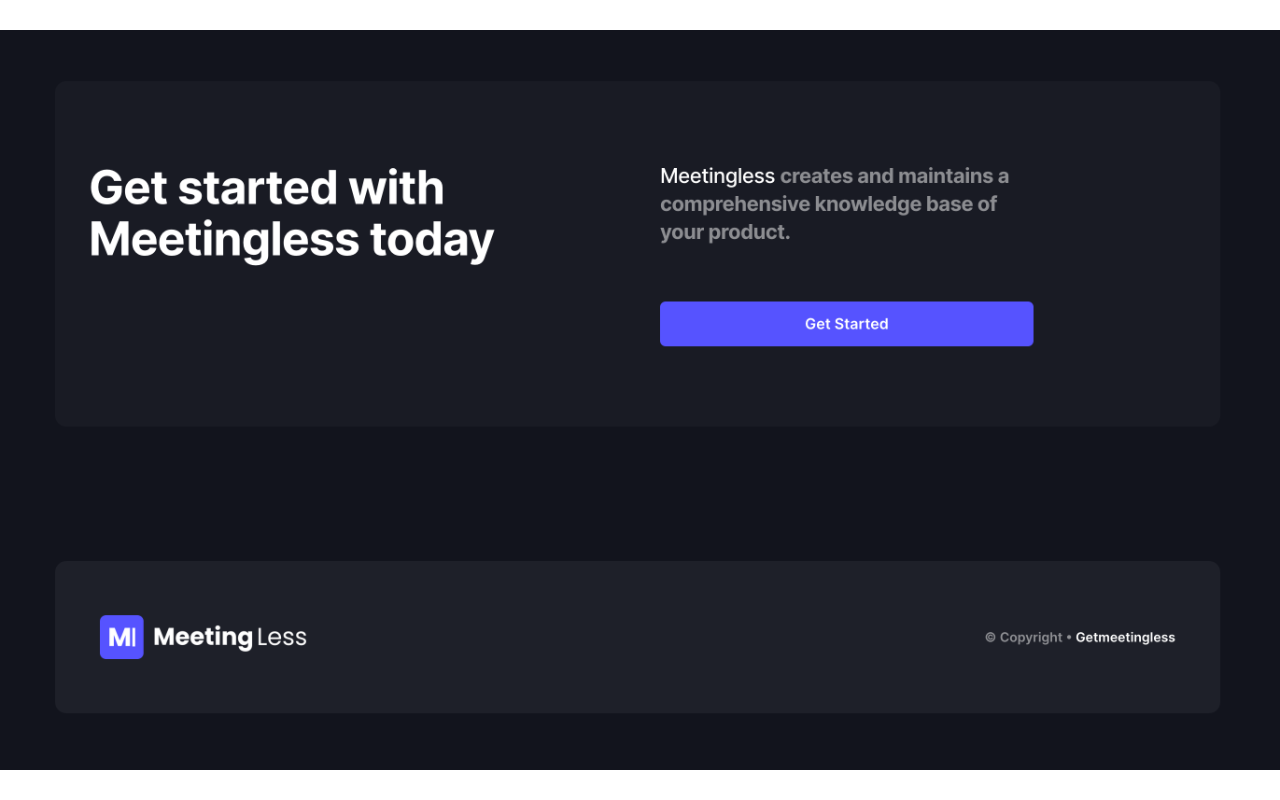
Task: Select the violet logo badge next to MeetingLess
Action: pyautogui.click(x=121, y=637)
